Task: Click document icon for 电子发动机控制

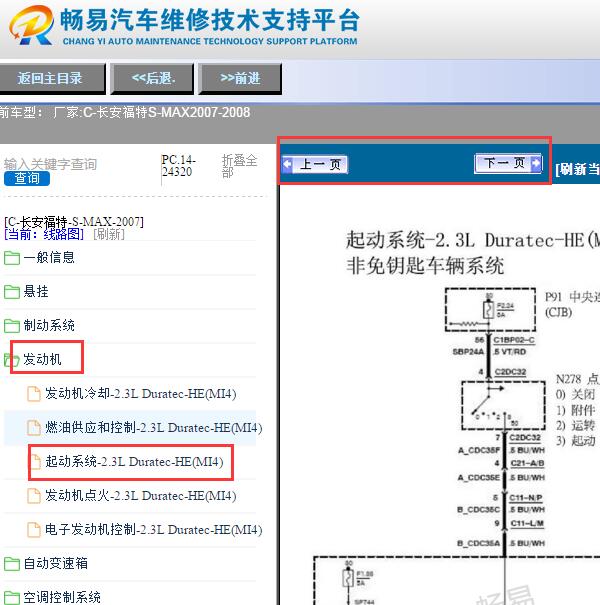Action: (x=34, y=530)
